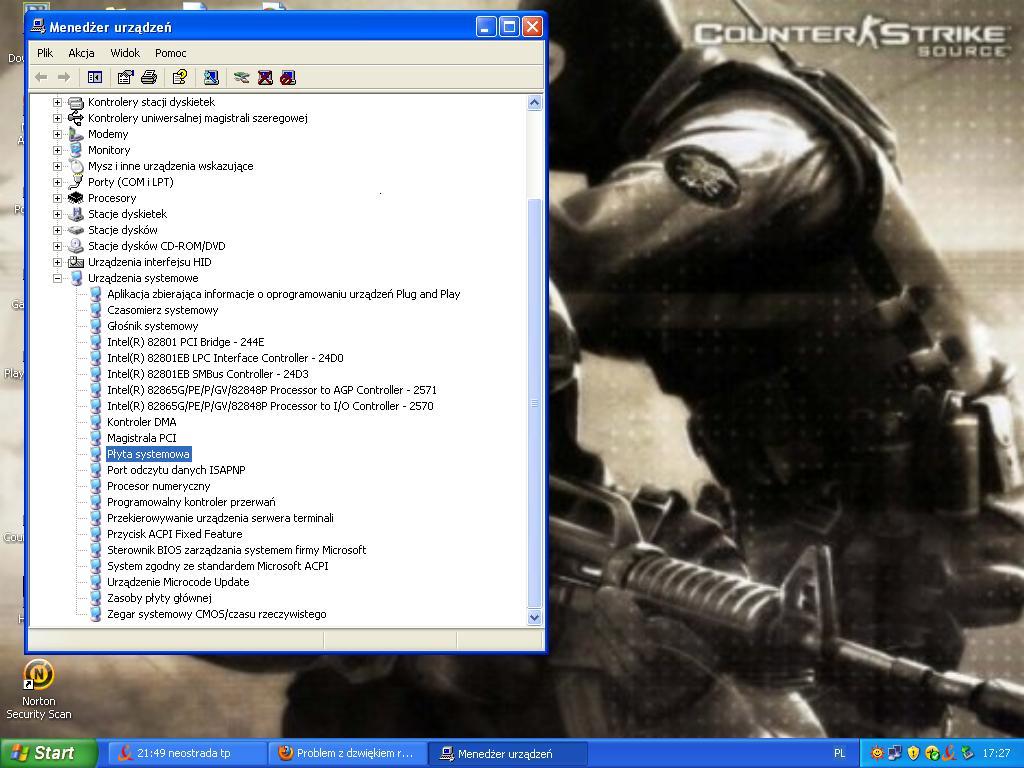Screen dimensions: 1024x768
Task: Select Programowalny kontroler przerwań
Action: (x=191, y=502)
